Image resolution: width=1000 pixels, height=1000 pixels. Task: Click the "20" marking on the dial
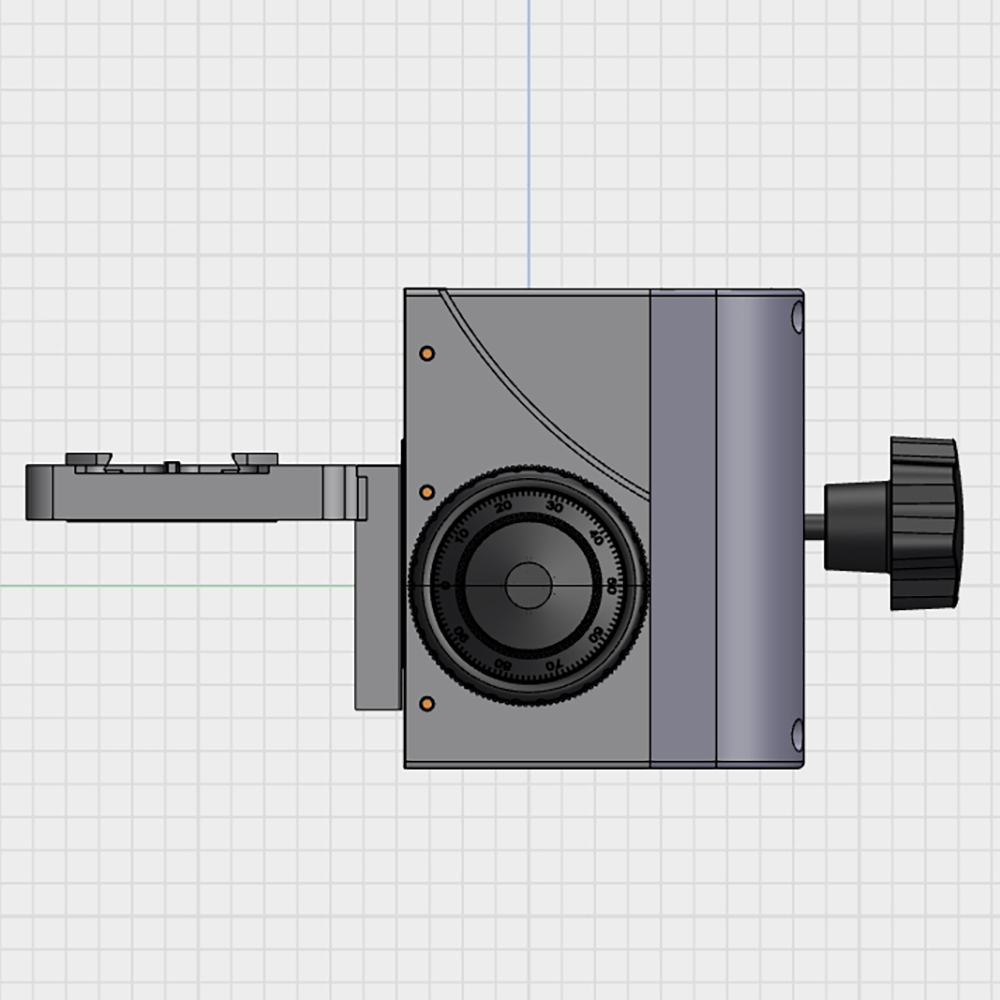(503, 507)
